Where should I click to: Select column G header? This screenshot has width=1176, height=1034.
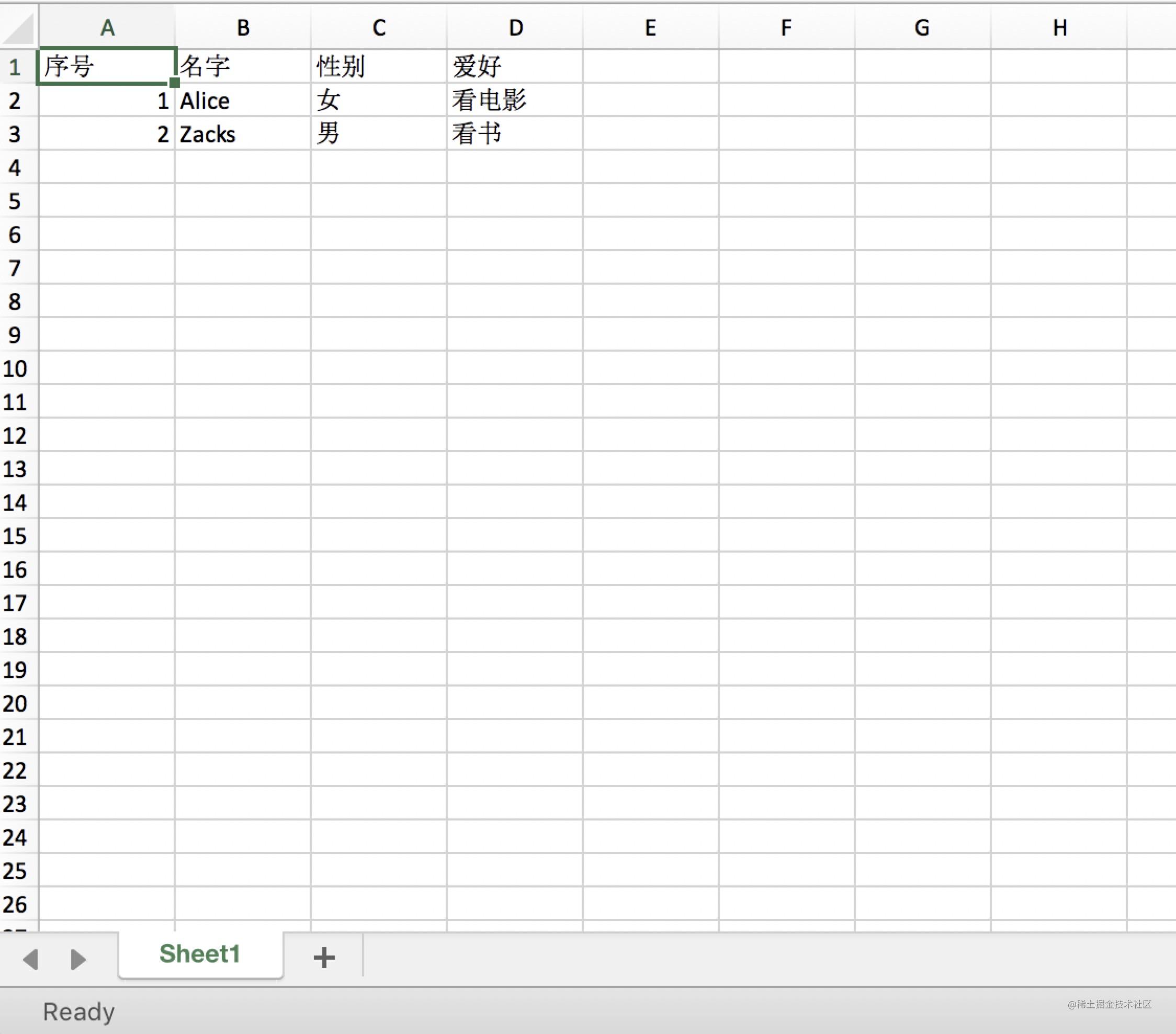tap(922, 27)
